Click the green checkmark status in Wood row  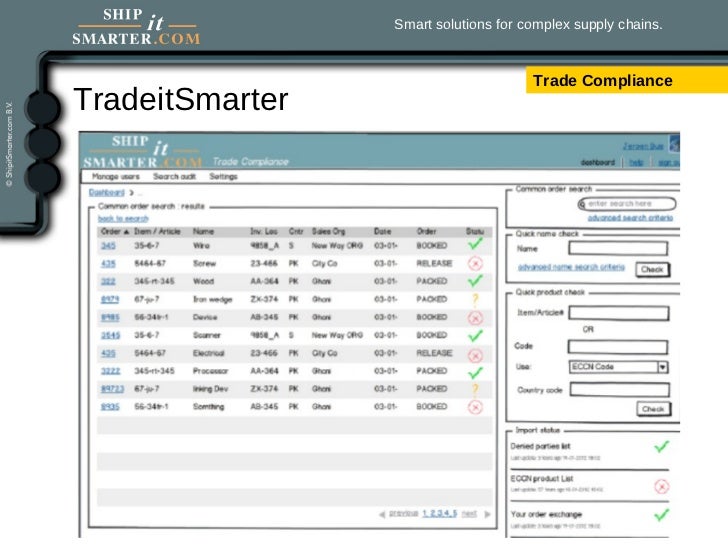click(x=474, y=280)
